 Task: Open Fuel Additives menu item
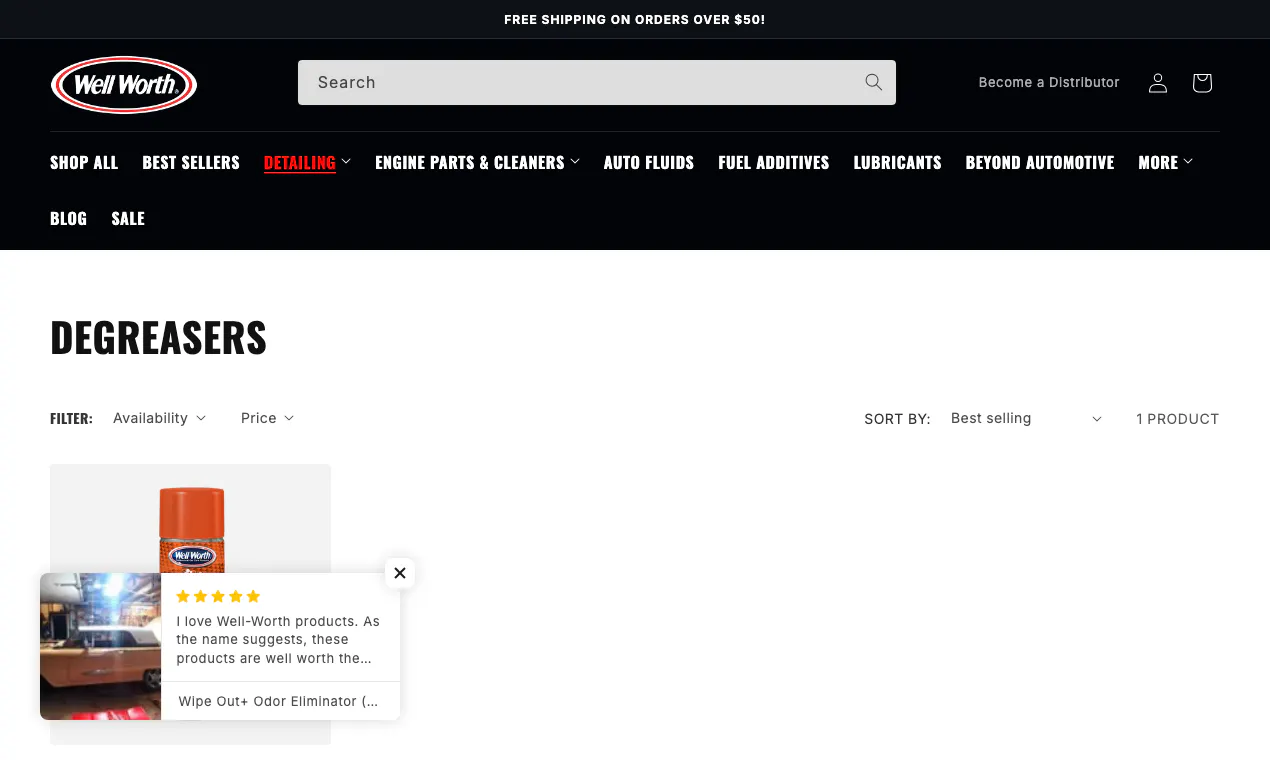click(774, 162)
